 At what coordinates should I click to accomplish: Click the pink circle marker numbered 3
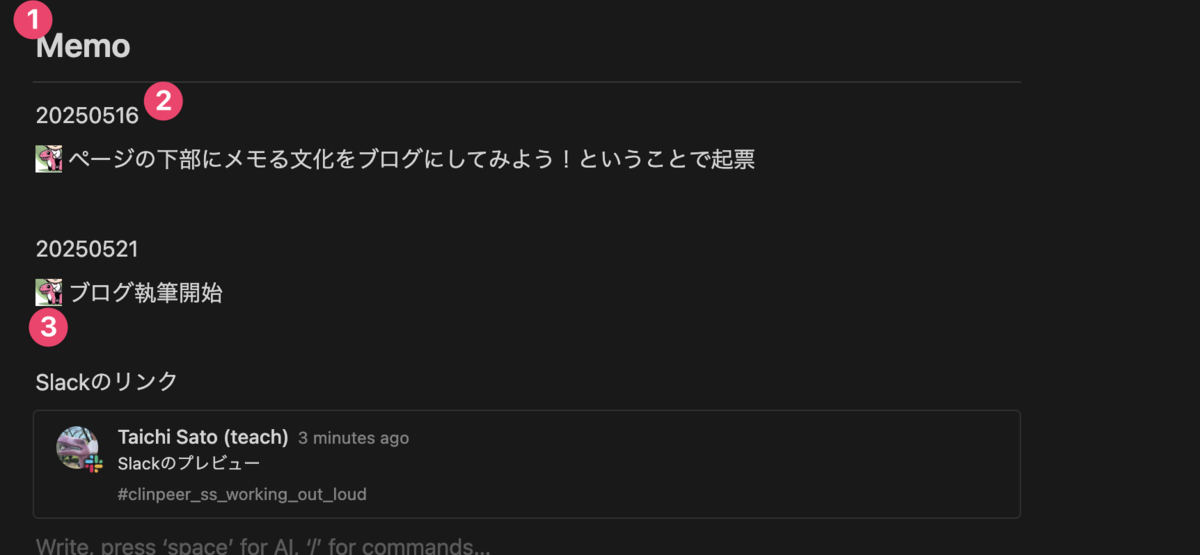point(48,327)
